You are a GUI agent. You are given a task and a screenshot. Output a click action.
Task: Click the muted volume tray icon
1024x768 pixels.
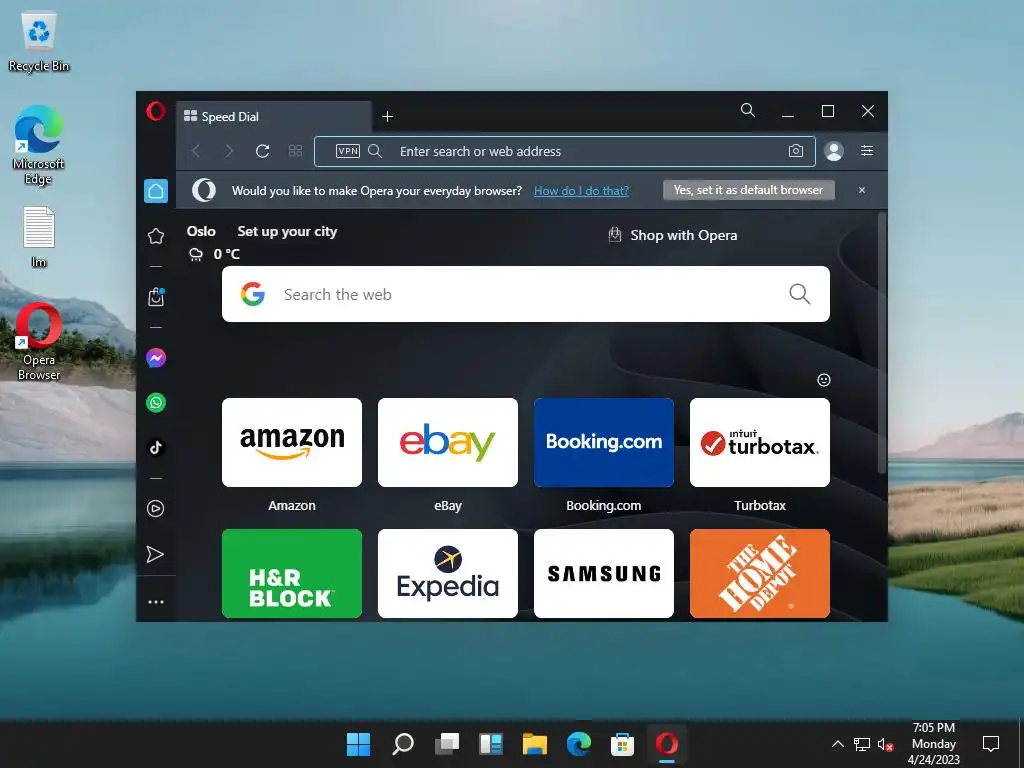[x=886, y=744]
